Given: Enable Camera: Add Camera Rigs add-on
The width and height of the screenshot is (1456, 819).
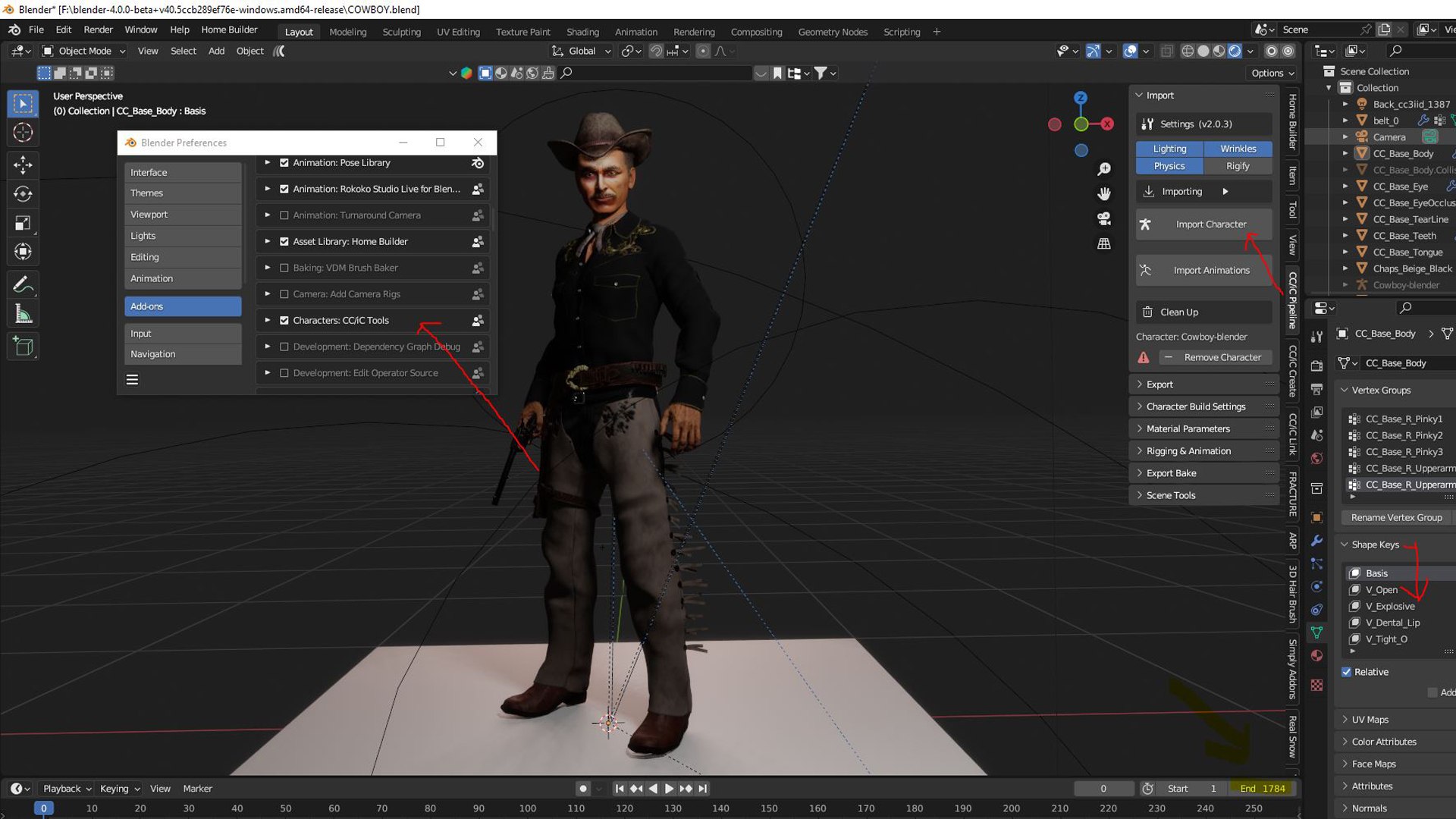Looking at the screenshot, I should tap(284, 294).
